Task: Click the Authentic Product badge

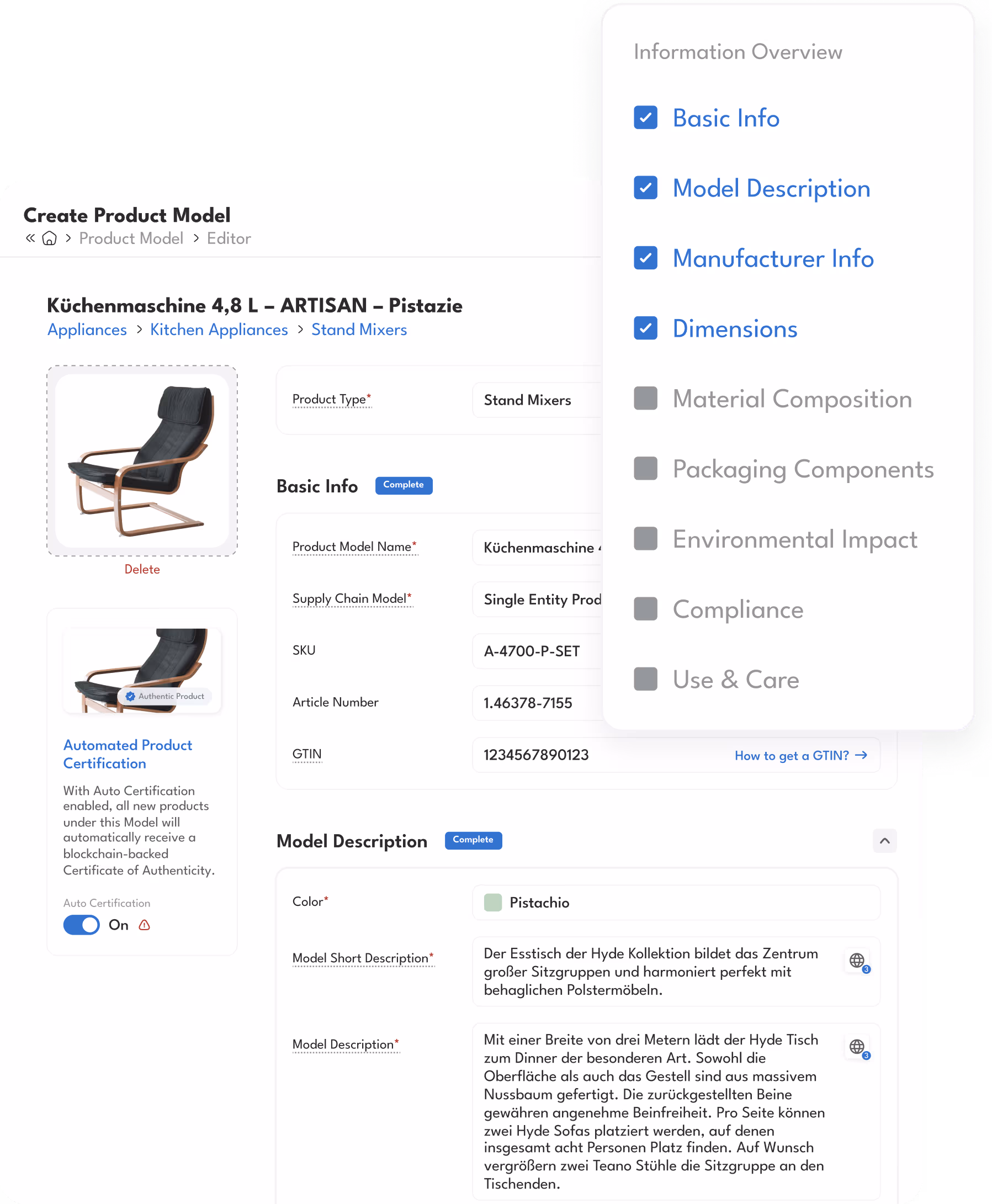Action: 165,696
